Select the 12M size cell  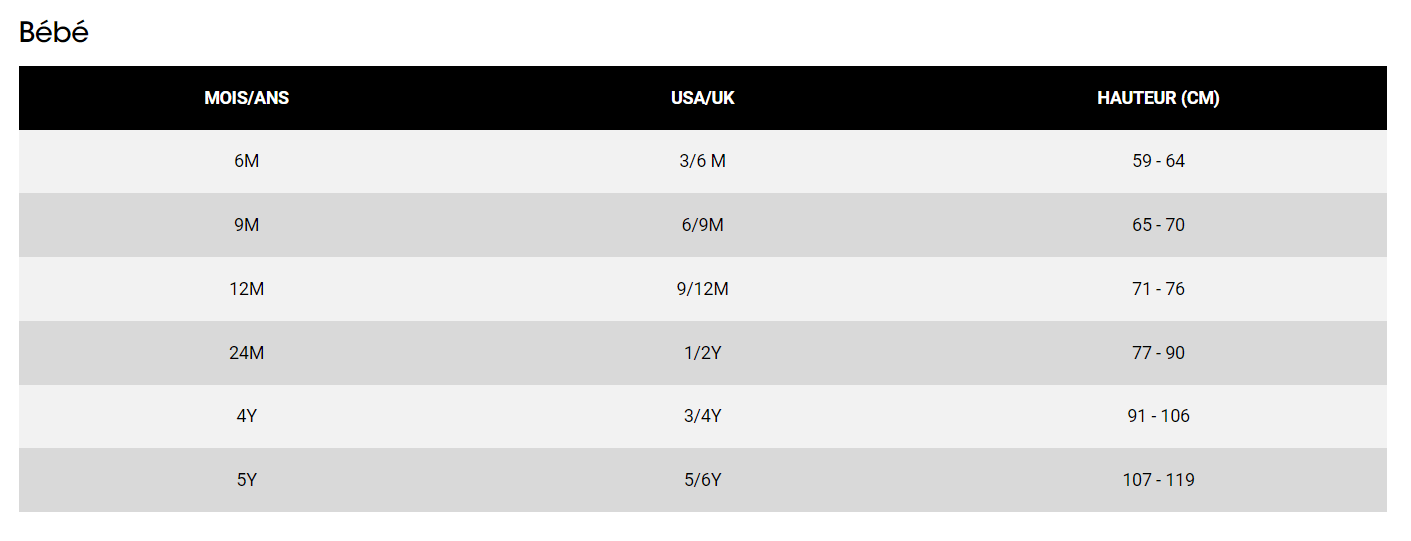coord(246,289)
